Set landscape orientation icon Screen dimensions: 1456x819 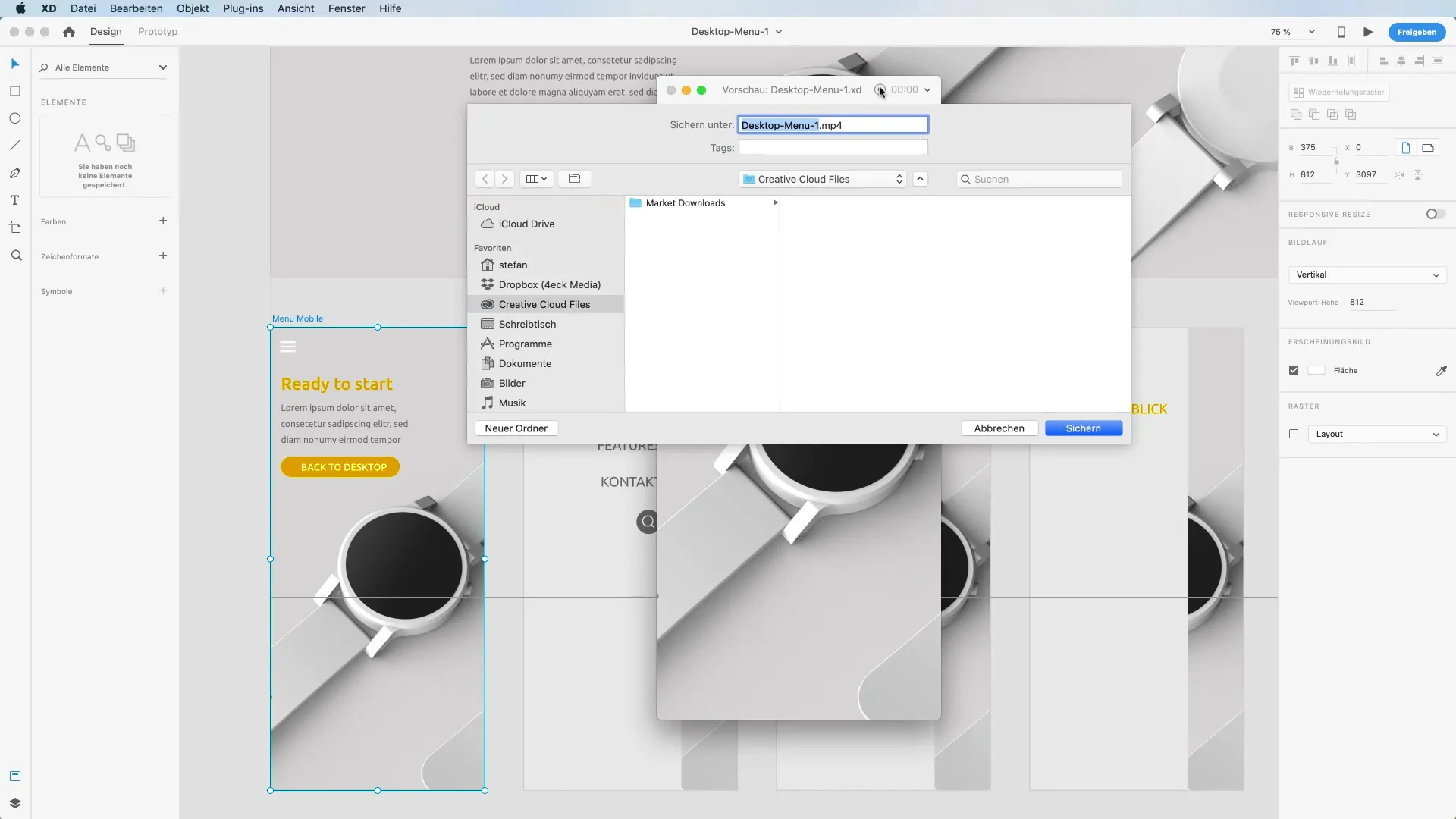[1428, 148]
